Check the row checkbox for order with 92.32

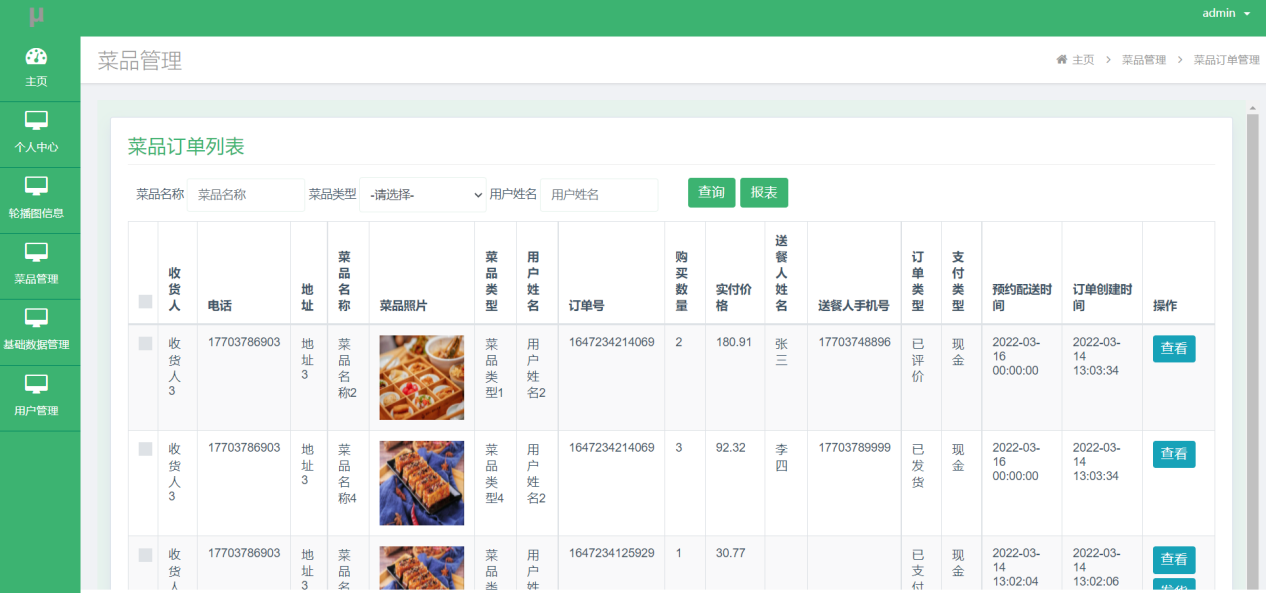point(146,449)
